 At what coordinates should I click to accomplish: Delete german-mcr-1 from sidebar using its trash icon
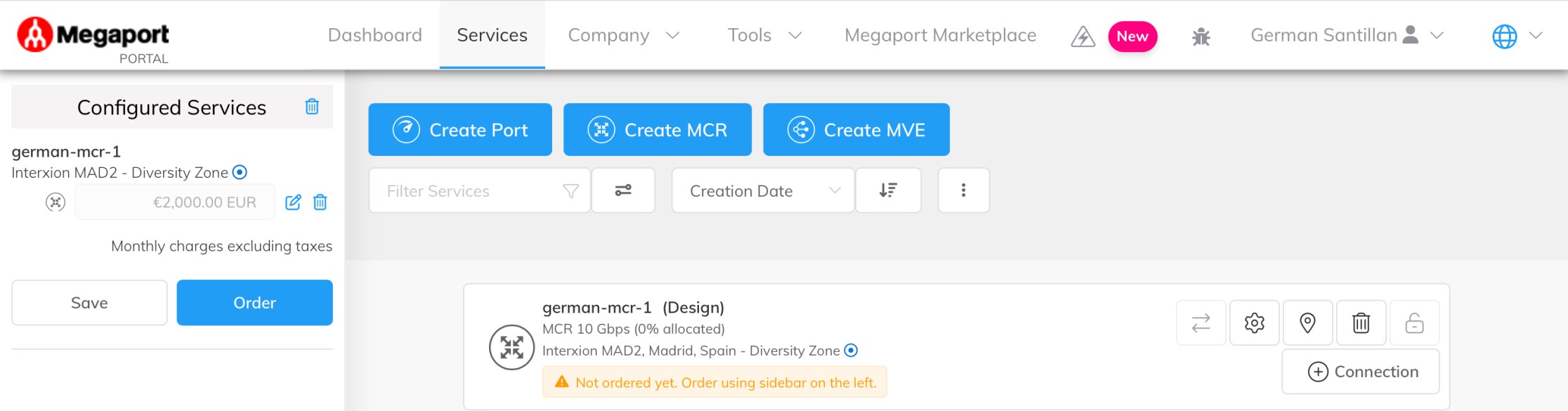click(320, 202)
